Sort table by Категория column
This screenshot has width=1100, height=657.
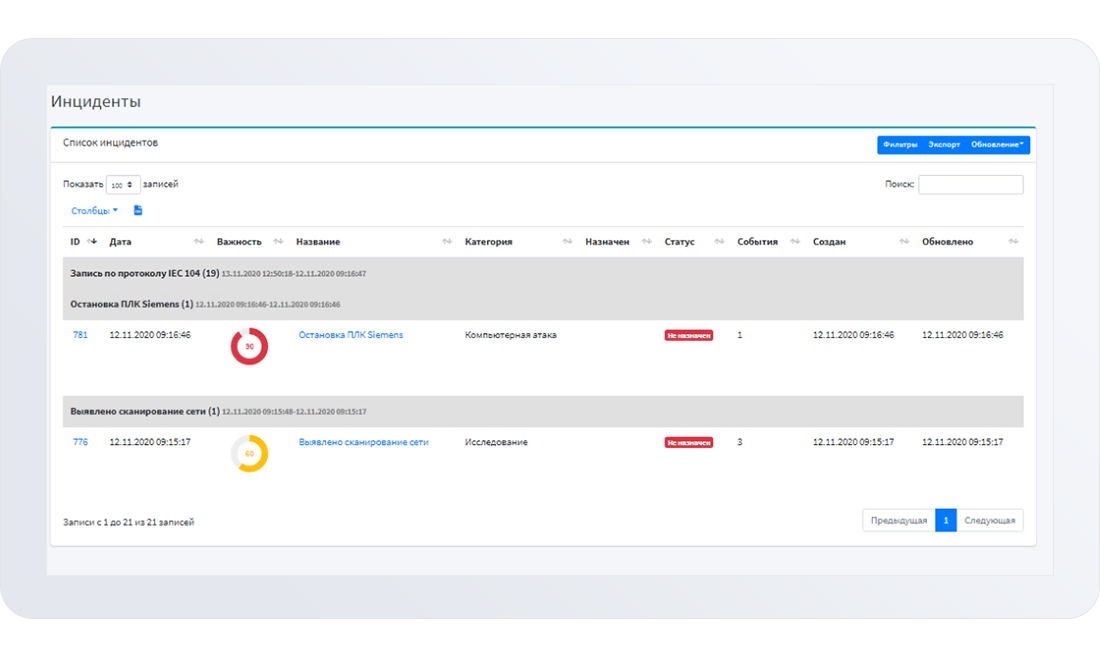click(567, 241)
